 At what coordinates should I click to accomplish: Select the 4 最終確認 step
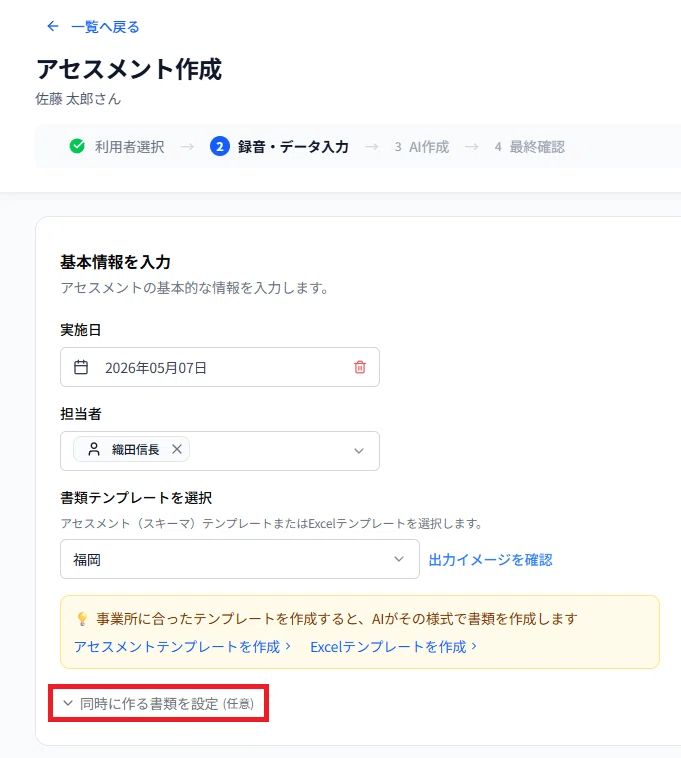pyautogui.click(x=530, y=146)
